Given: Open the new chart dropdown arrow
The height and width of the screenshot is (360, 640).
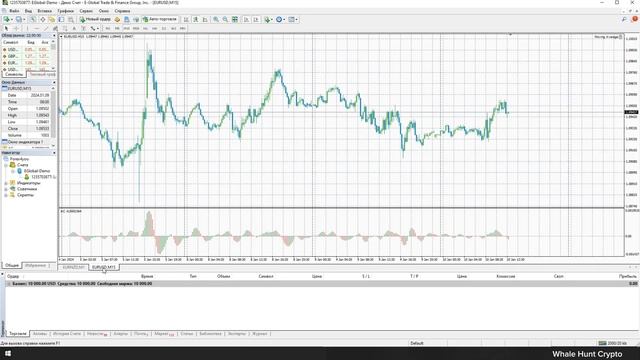Looking at the screenshot, I should [x=12, y=19].
